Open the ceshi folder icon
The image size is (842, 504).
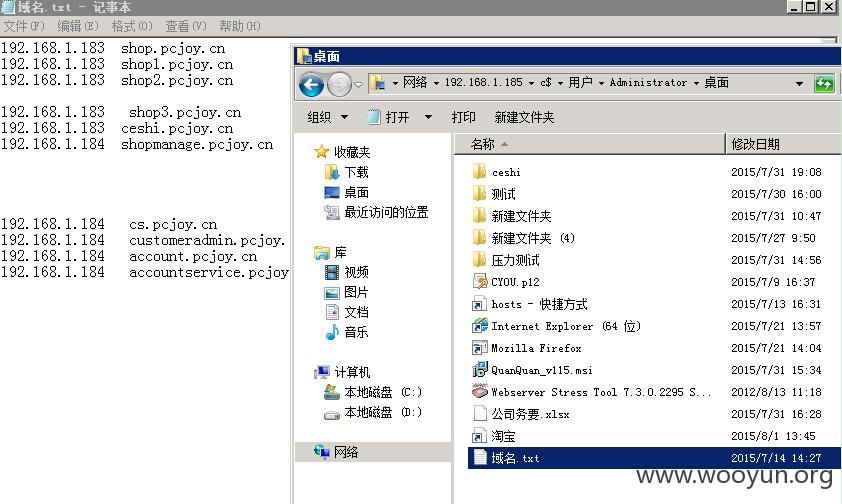tap(479, 172)
